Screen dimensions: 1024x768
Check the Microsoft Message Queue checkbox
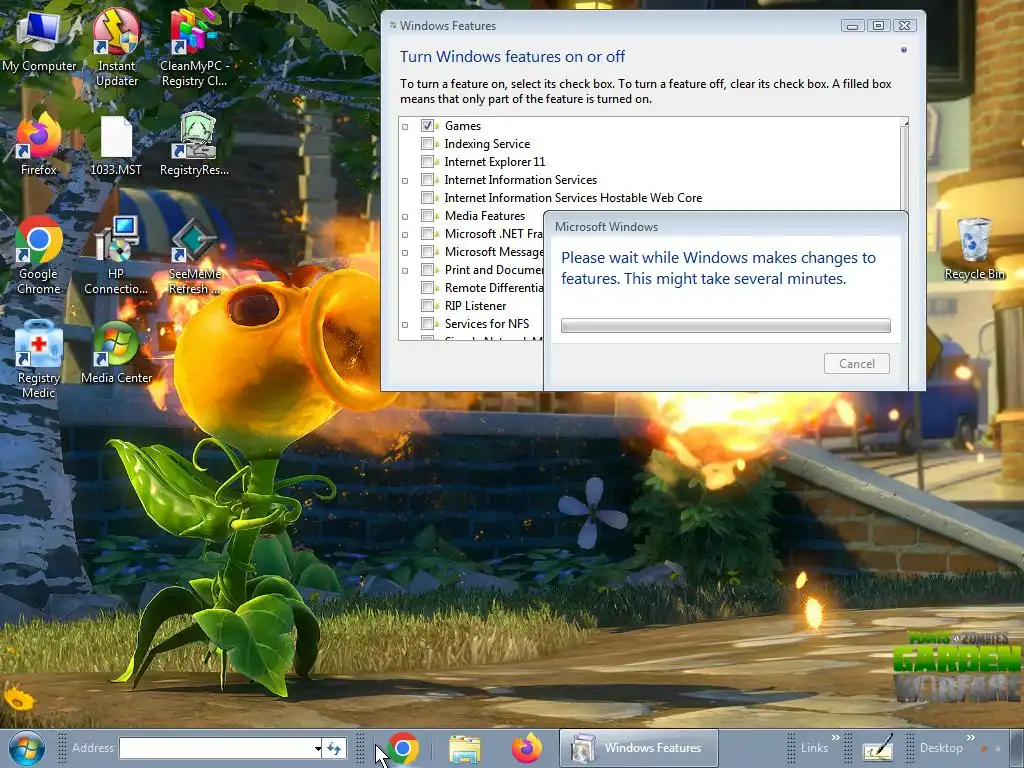click(x=427, y=251)
